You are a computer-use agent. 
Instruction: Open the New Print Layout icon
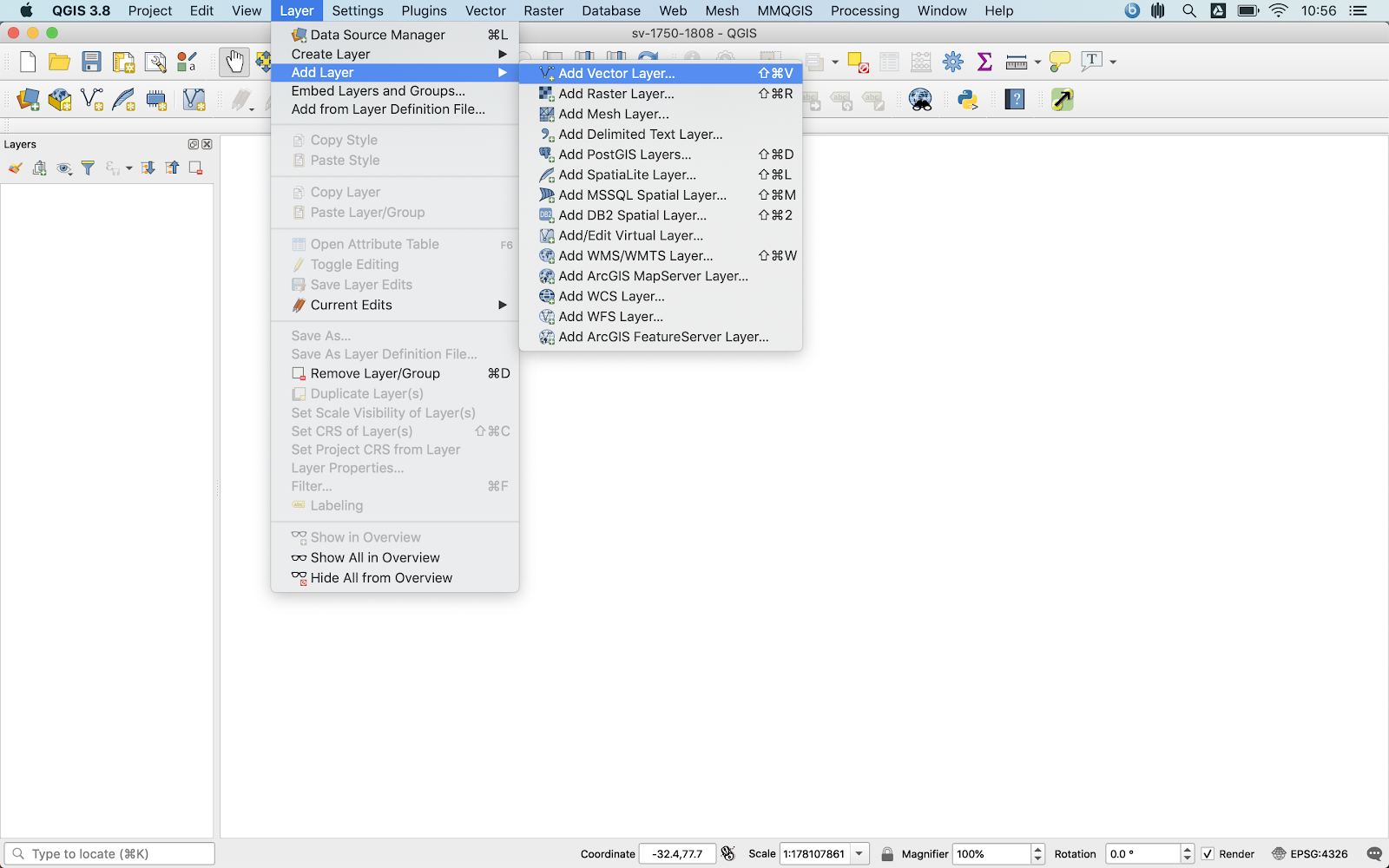(123, 62)
